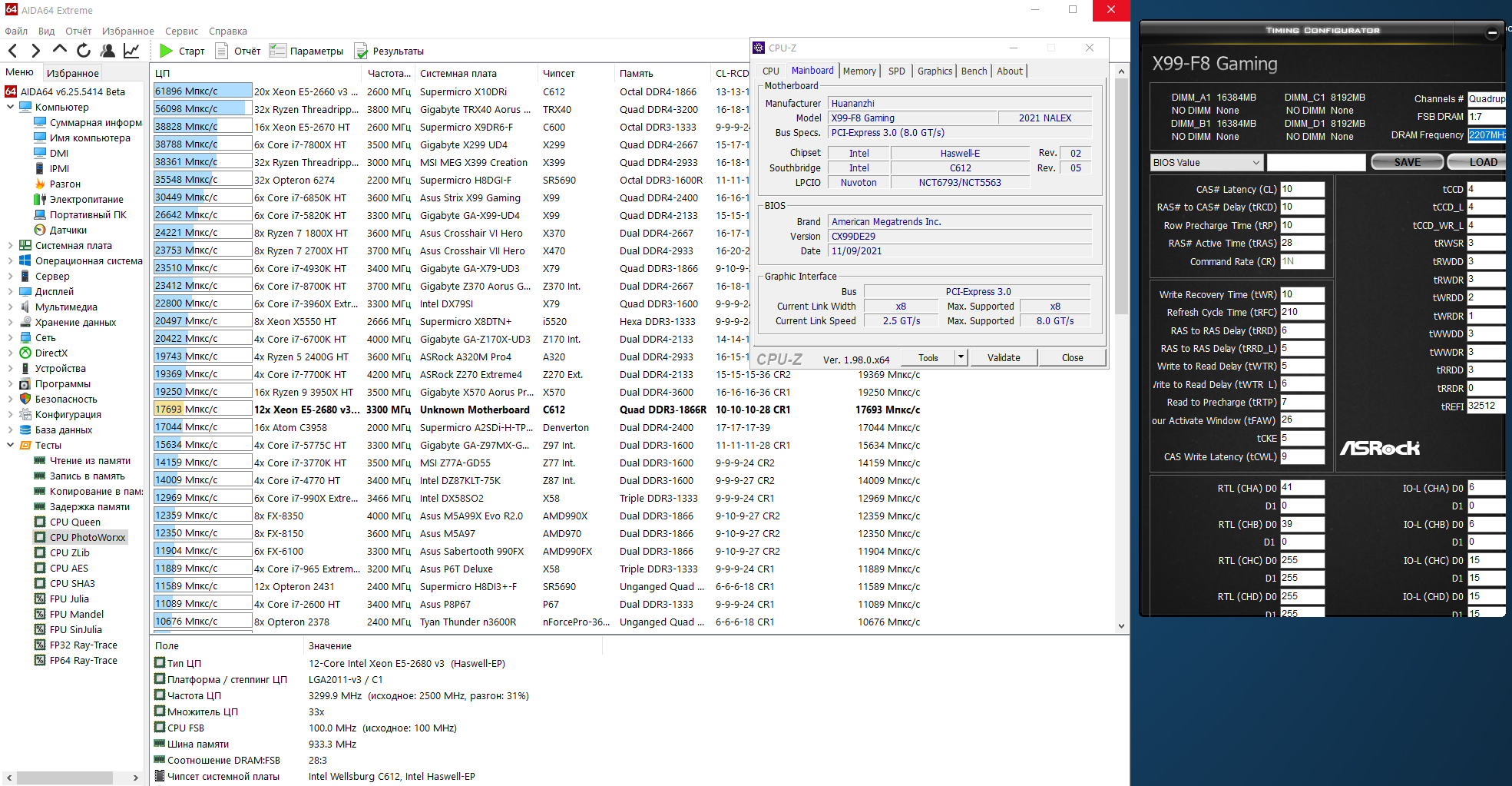Open the Сервис menu

(181, 32)
